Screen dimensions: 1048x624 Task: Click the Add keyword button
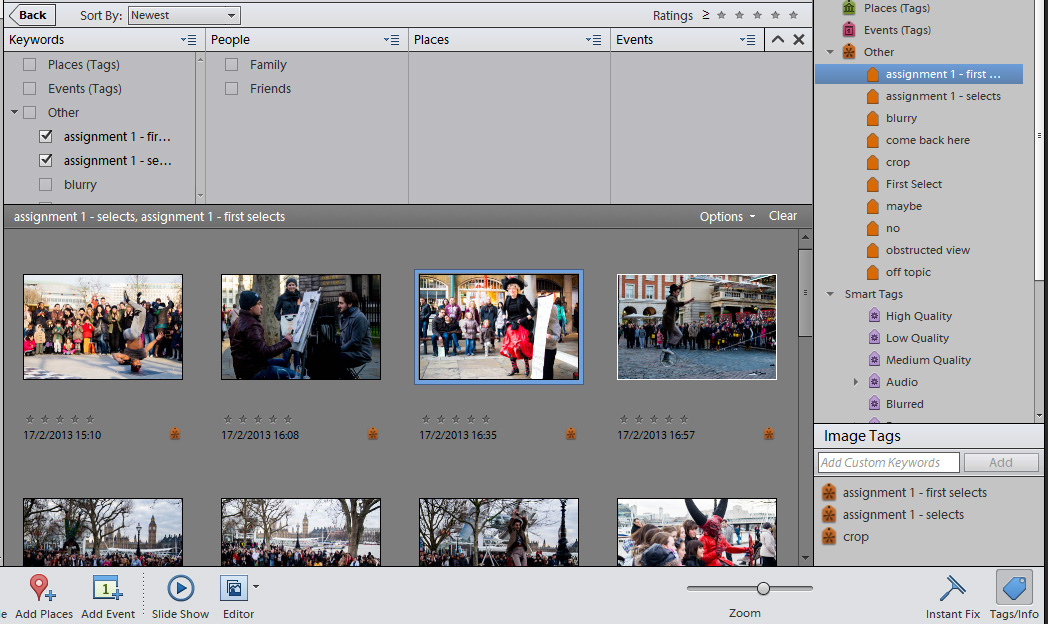tap(1001, 462)
